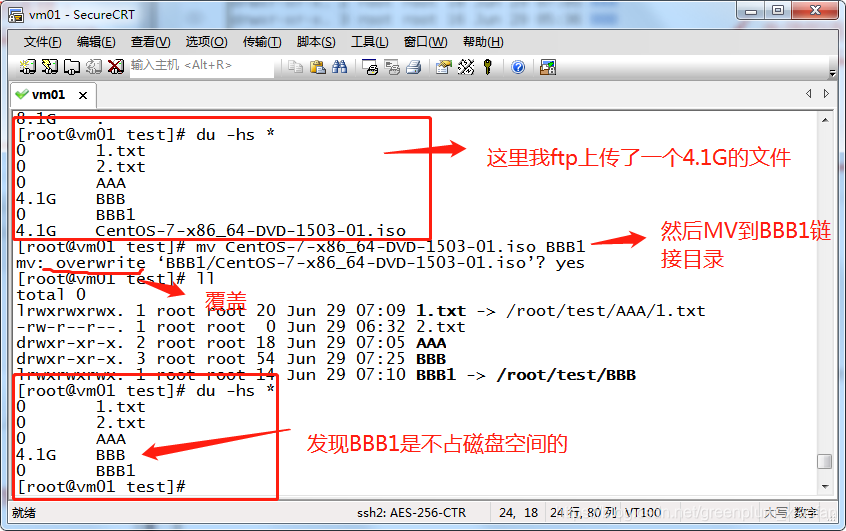Click the tab scroll left arrow
The width and height of the screenshot is (846, 531).
pos(809,94)
